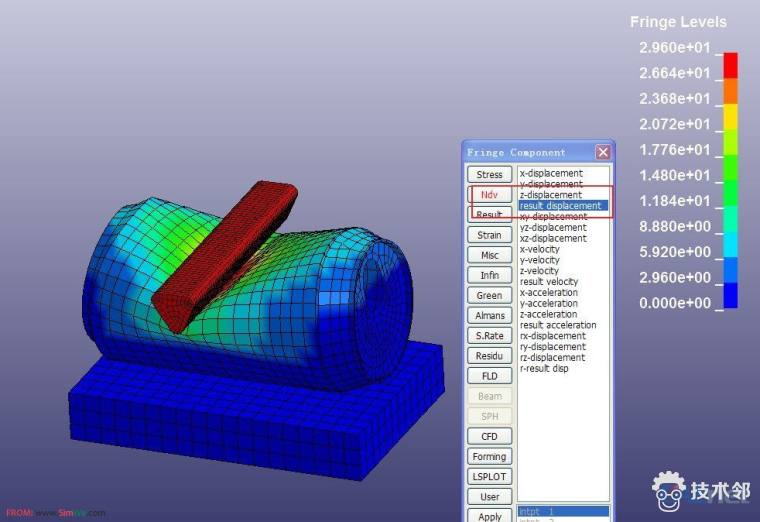The width and height of the screenshot is (760, 522).
Task: Select the Ndv component category
Action: (x=489, y=195)
